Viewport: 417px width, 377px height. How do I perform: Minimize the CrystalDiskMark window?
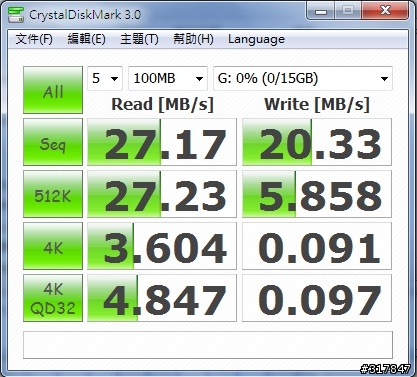pyautogui.click(x=321, y=12)
